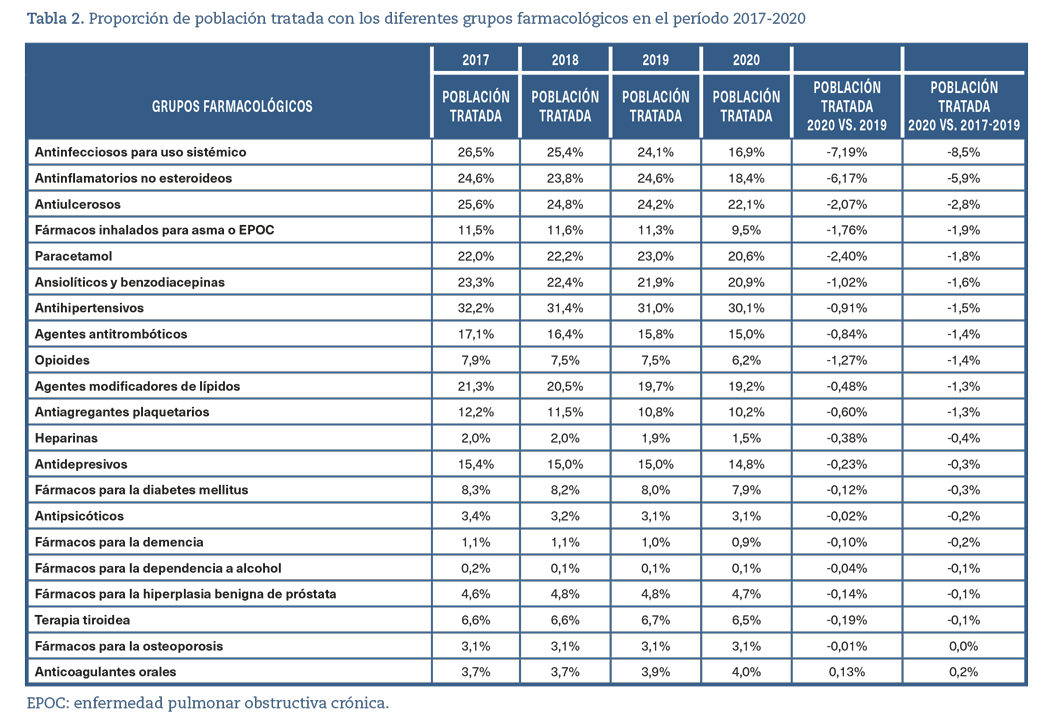Select Agentes antitrombóticos 2017 value 17,1%
Viewport: 1044px width, 717px height.
[x=475, y=334]
